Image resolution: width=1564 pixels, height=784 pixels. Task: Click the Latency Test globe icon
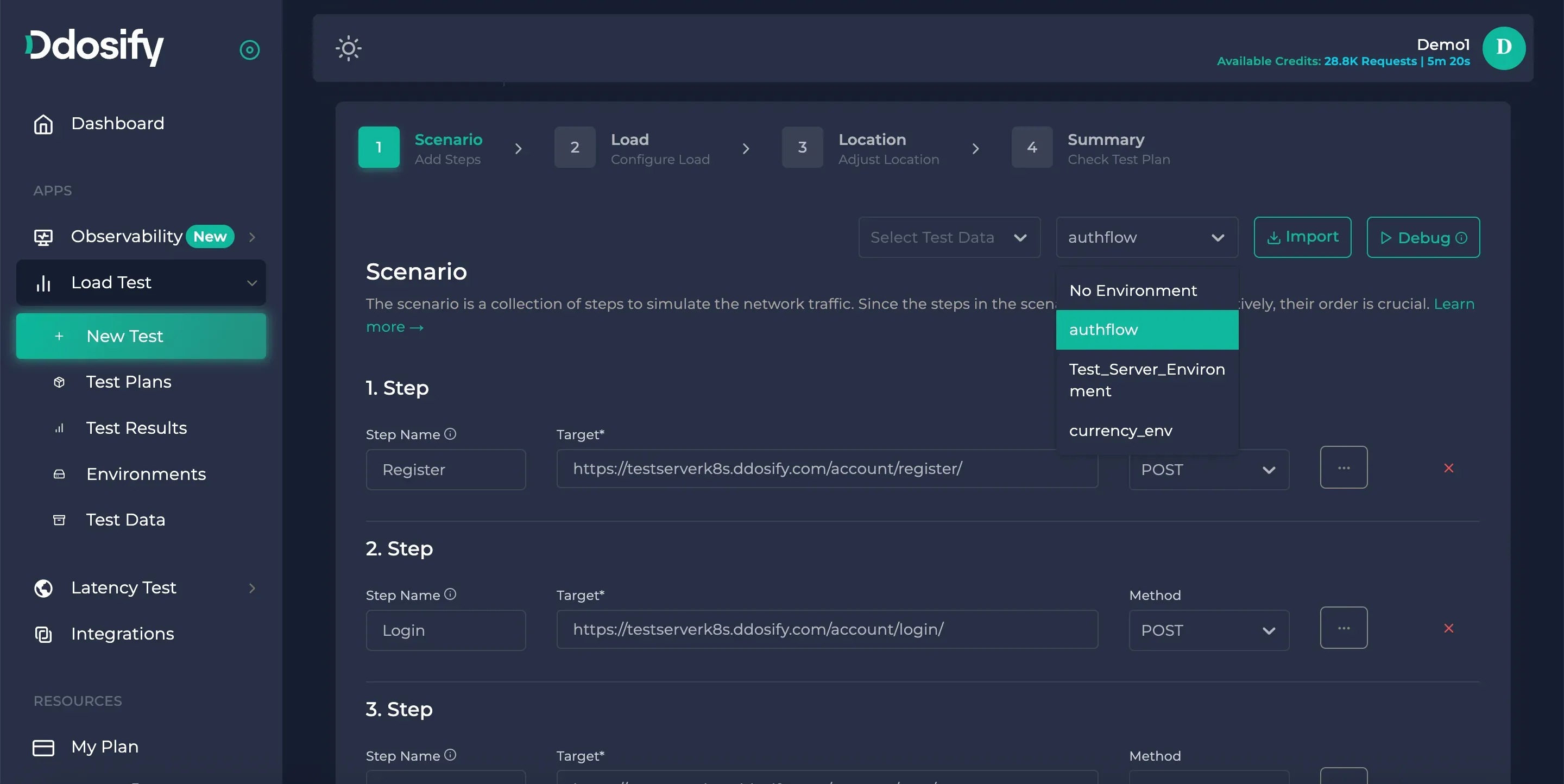(43, 588)
